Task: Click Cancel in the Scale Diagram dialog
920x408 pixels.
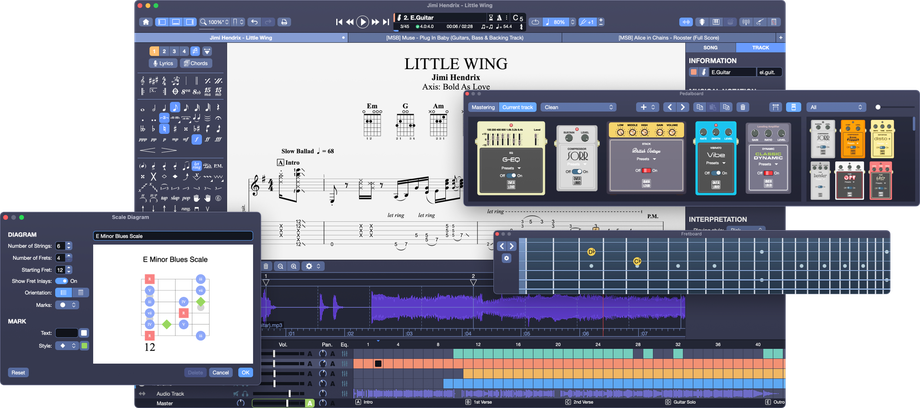Action: pos(221,372)
